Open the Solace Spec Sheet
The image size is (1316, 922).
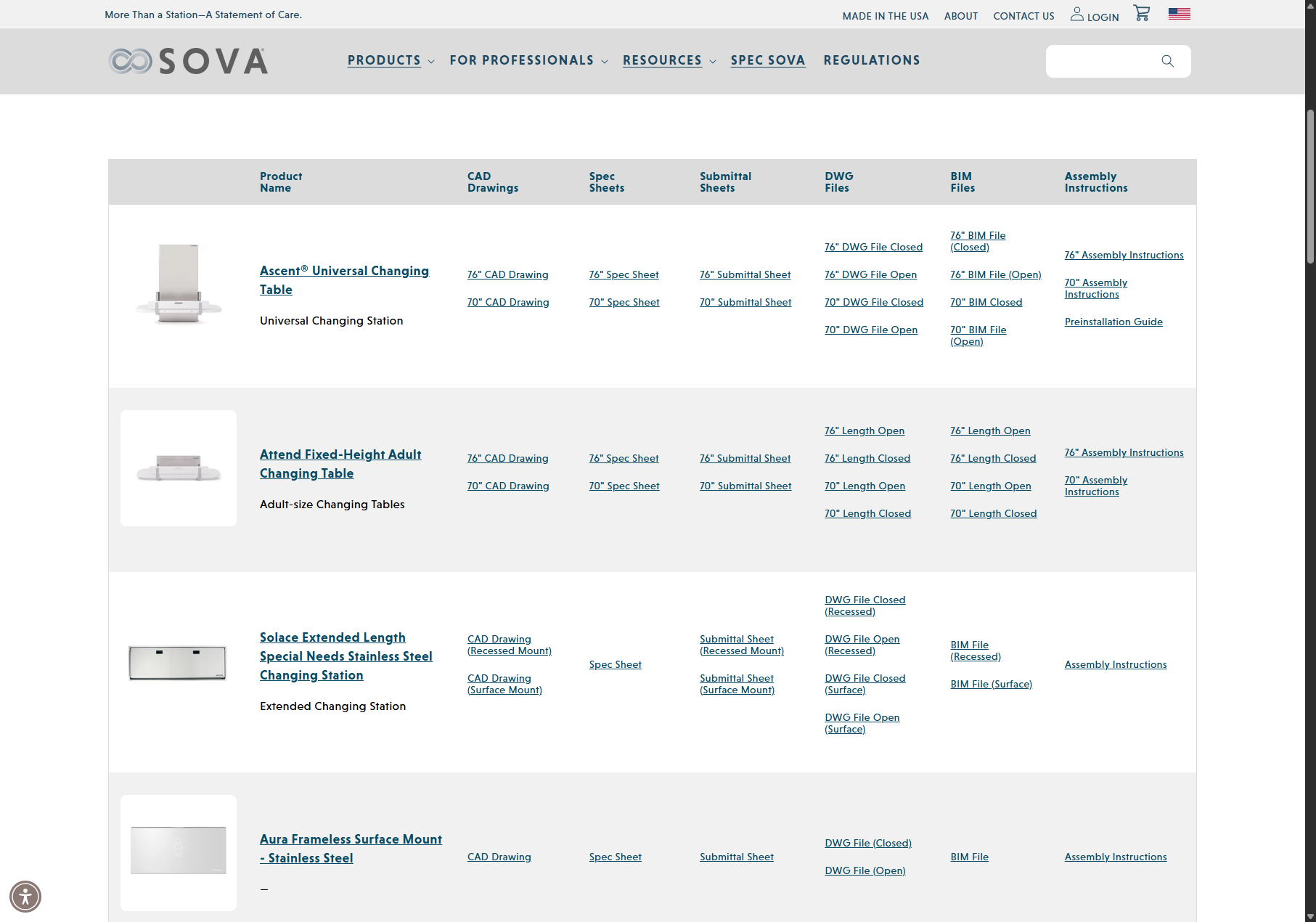coord(616,664)
